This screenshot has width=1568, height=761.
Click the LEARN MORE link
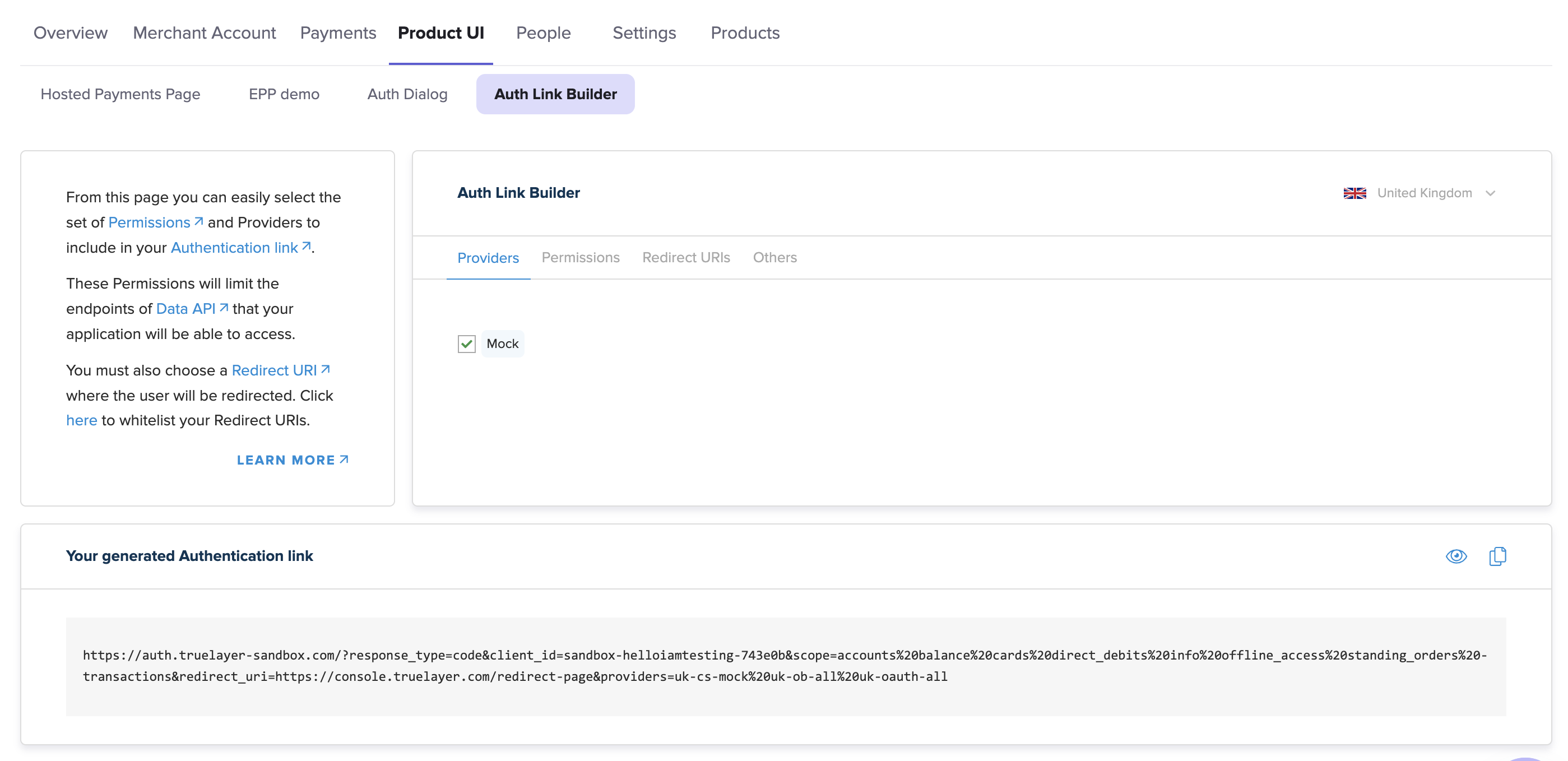(292, 460)
